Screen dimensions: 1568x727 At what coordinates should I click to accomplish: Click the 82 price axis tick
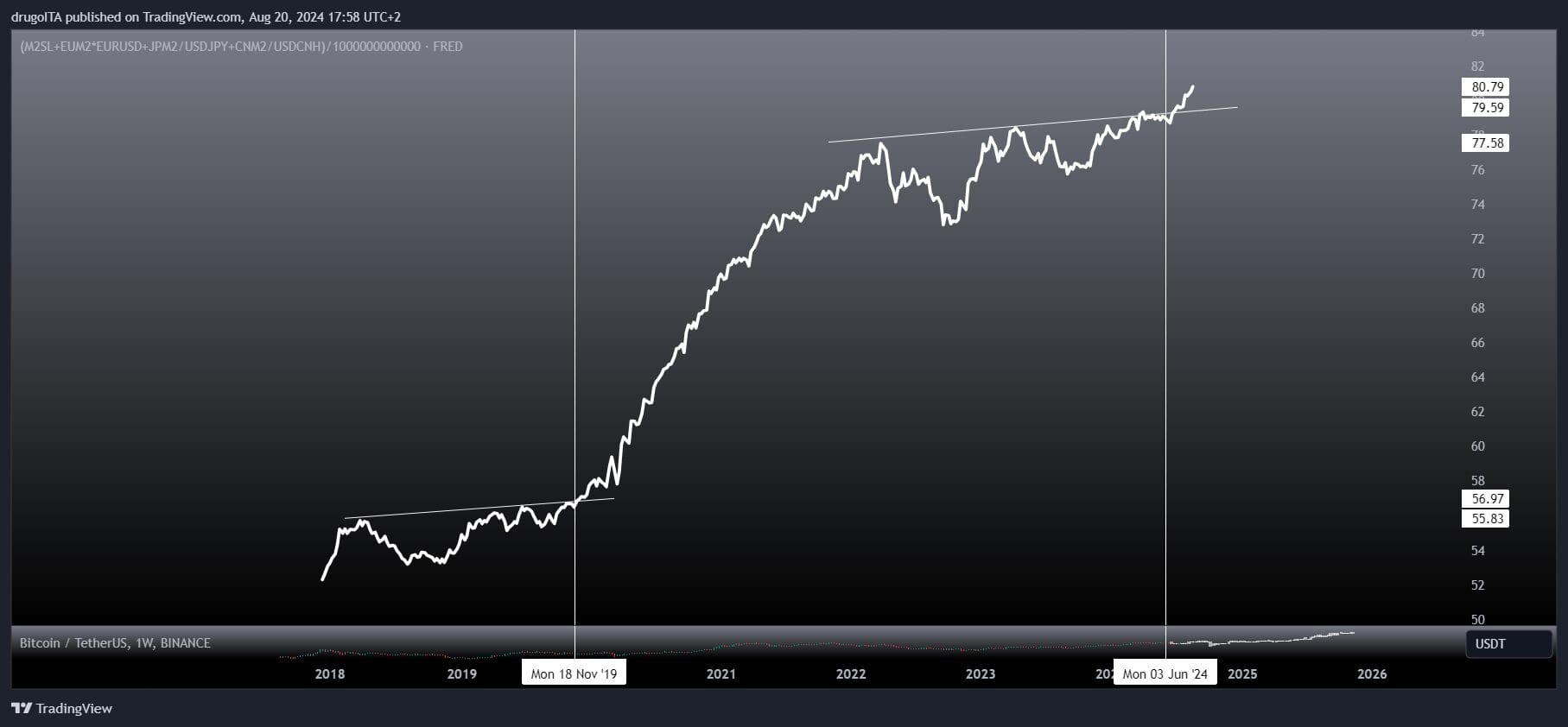[x=1477, y=66]
